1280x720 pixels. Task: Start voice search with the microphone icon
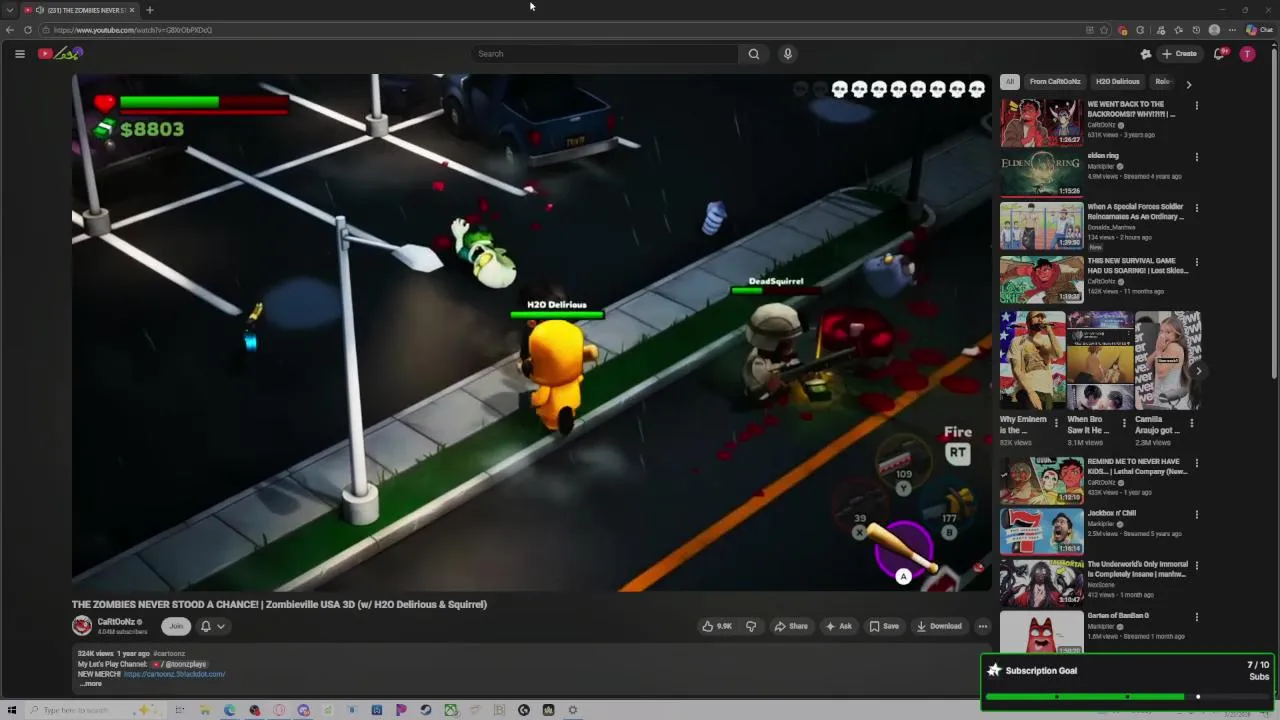788,54
